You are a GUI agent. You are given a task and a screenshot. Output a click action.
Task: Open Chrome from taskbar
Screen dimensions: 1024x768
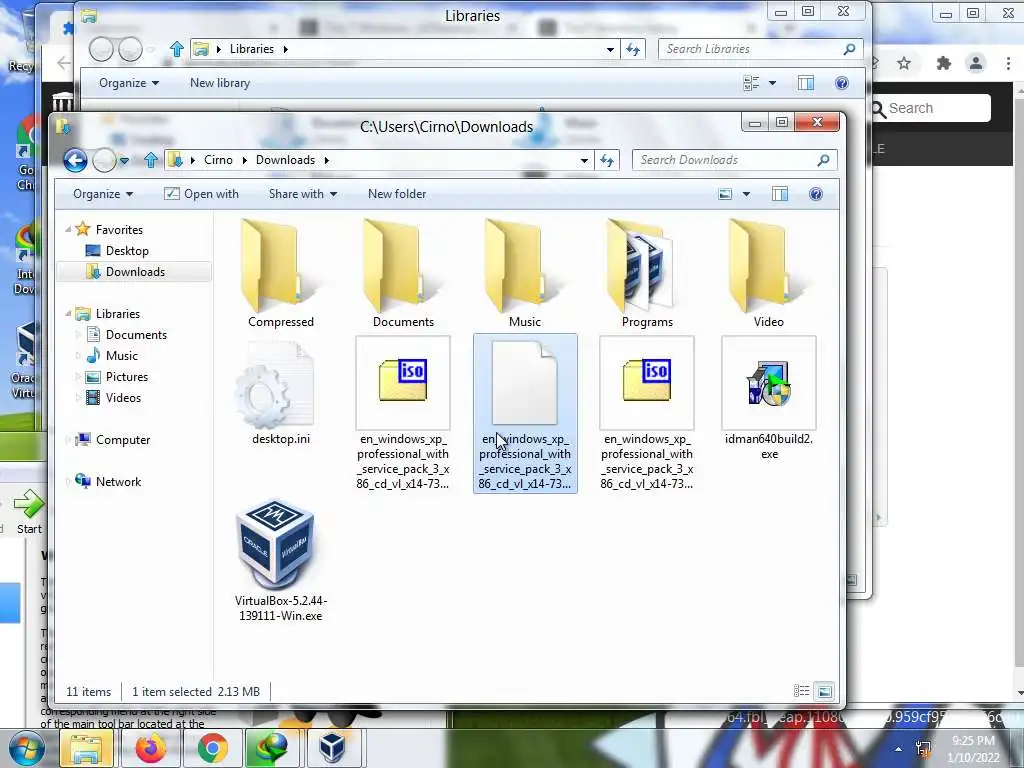pyautogui.click(x=212, y=748)
